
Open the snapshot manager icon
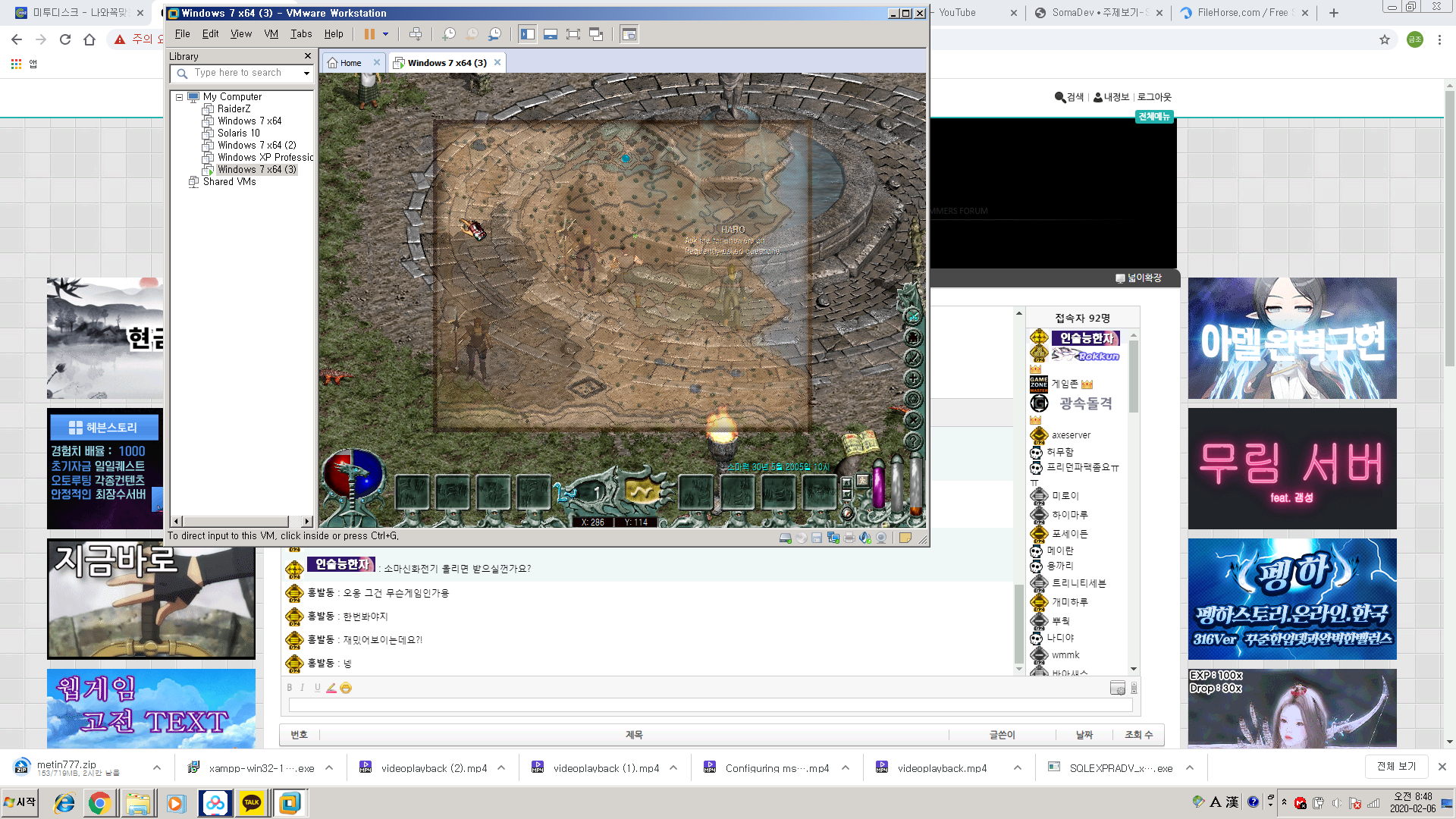pos(494,34)
